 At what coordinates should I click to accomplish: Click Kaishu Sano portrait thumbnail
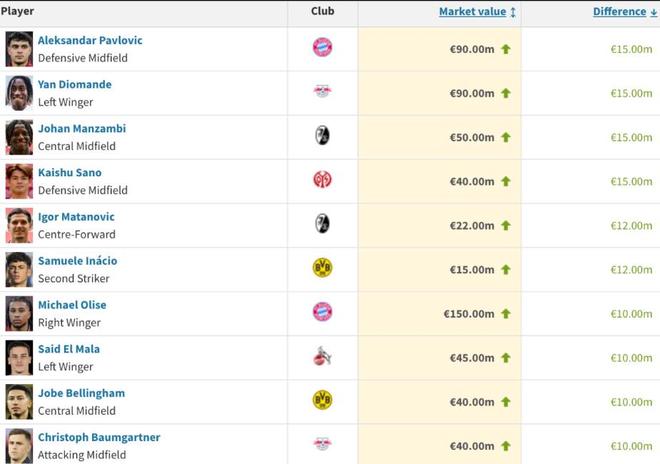19,181
